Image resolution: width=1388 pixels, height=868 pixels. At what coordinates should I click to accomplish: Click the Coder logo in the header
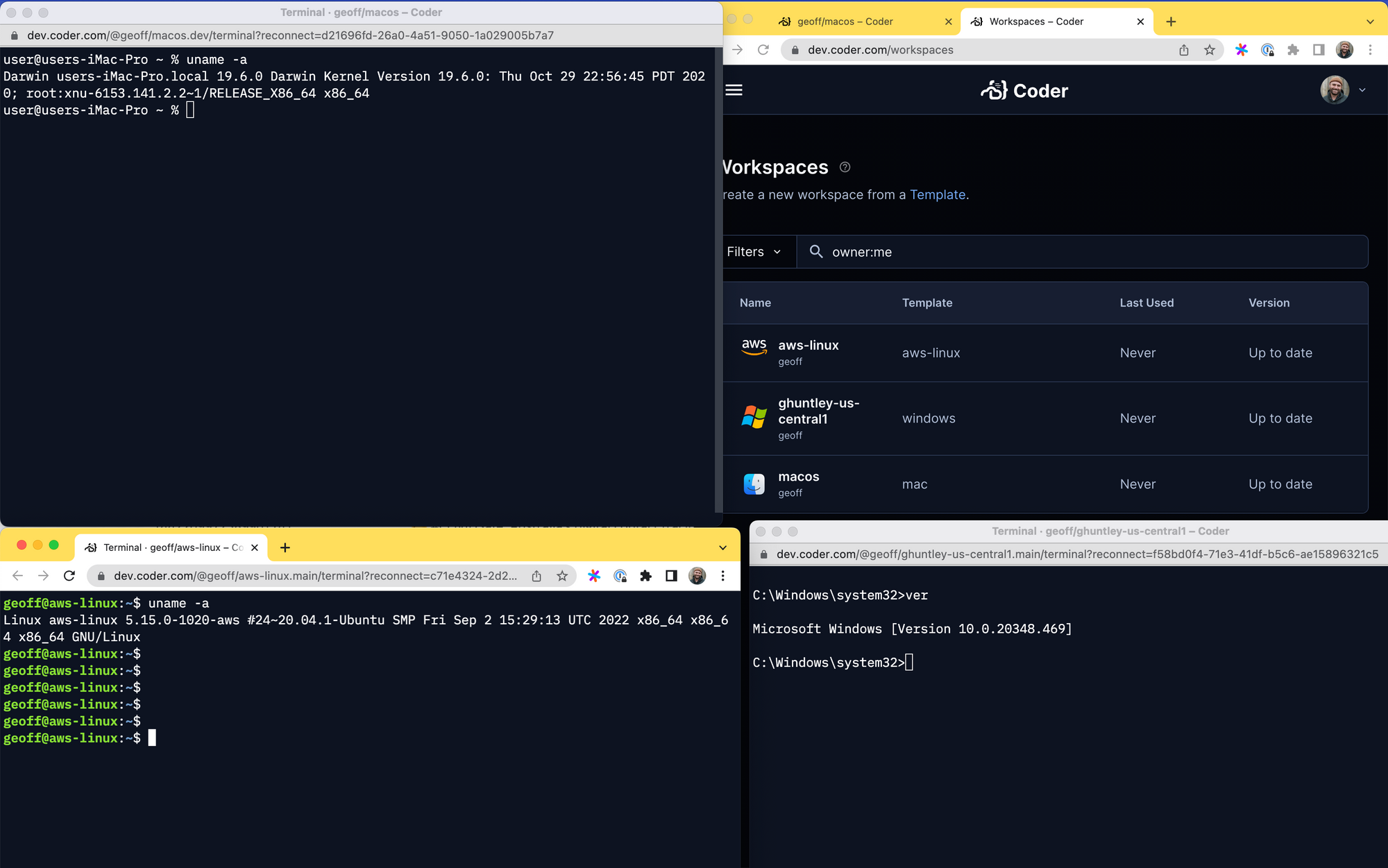[1024, 91]
